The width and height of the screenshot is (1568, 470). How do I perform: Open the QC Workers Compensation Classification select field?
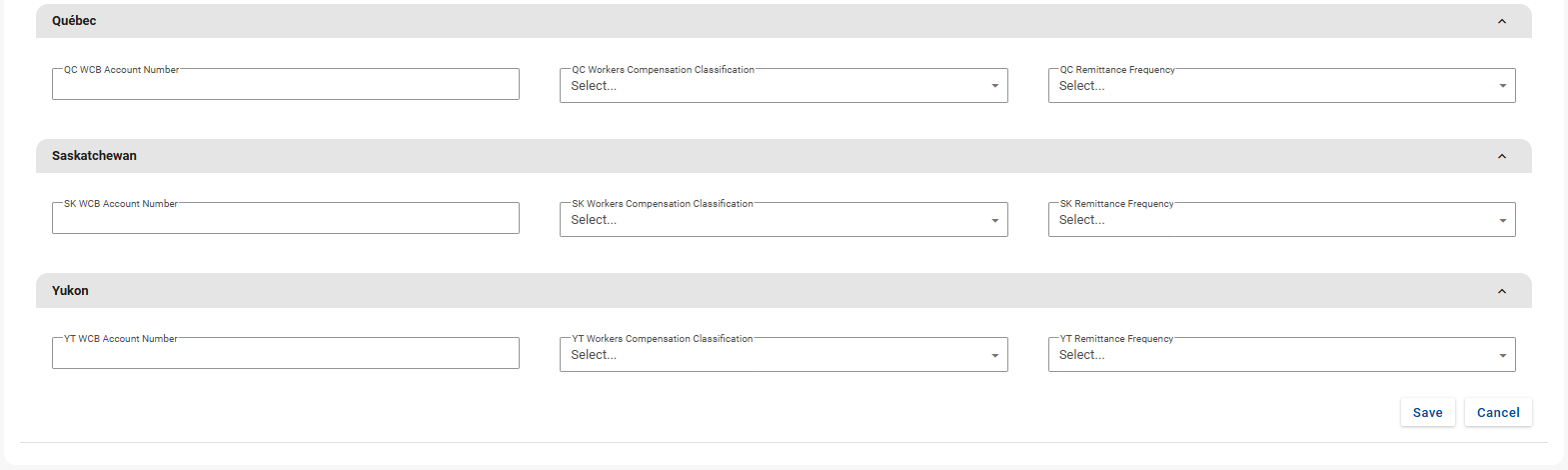[x=770, y=86]
